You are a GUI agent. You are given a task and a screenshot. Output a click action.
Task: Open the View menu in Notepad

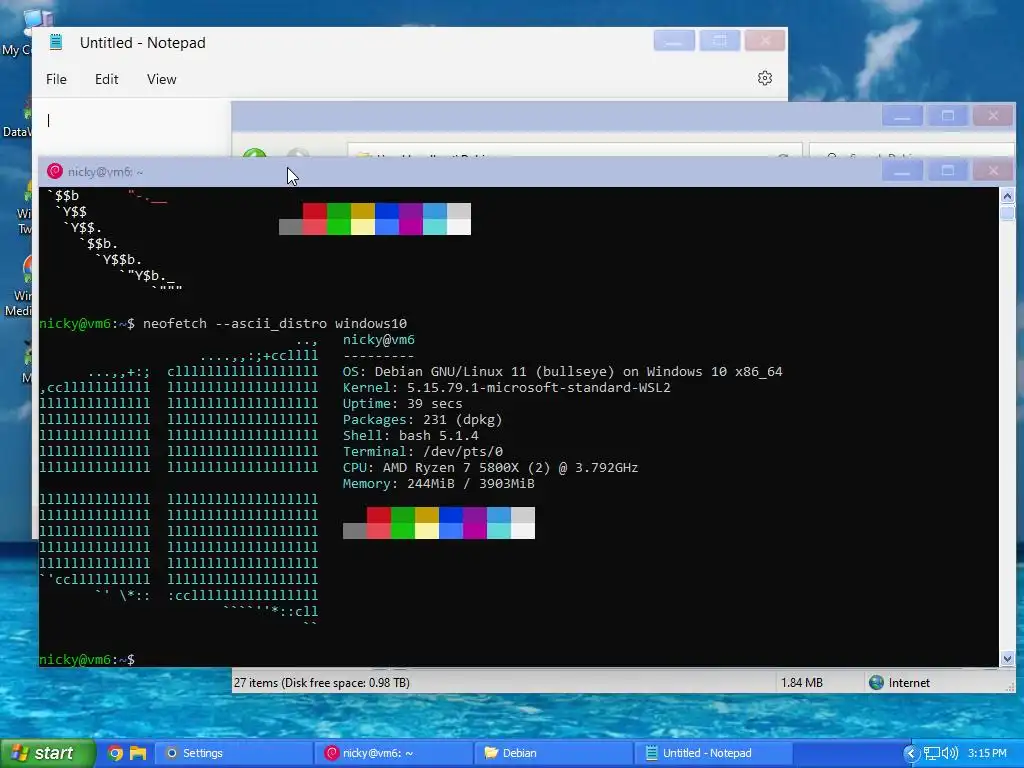161,79
